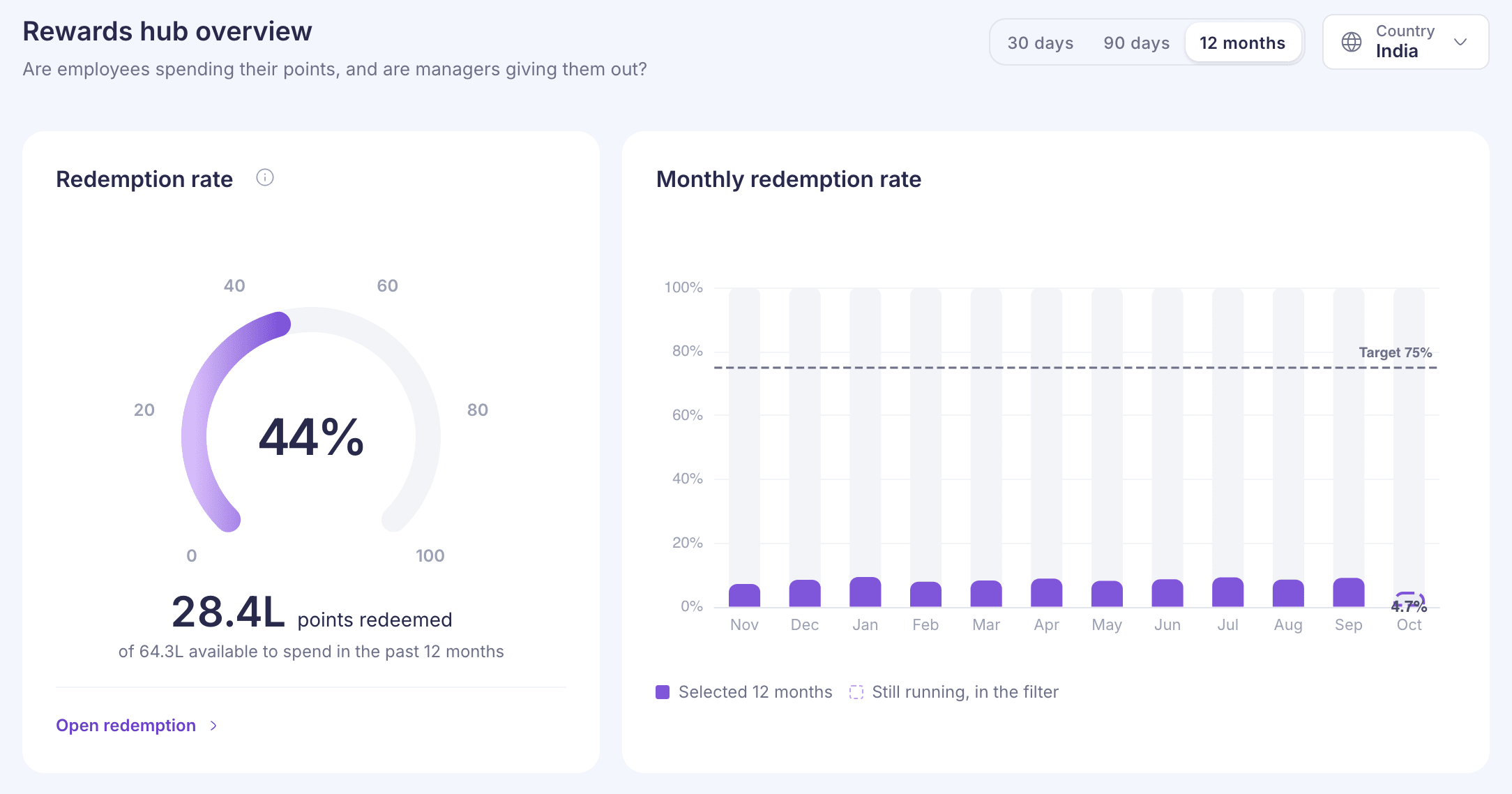
Task: Click the Monthly redemption rate heading
Action: pyautogui.click(x=789, y=179)
